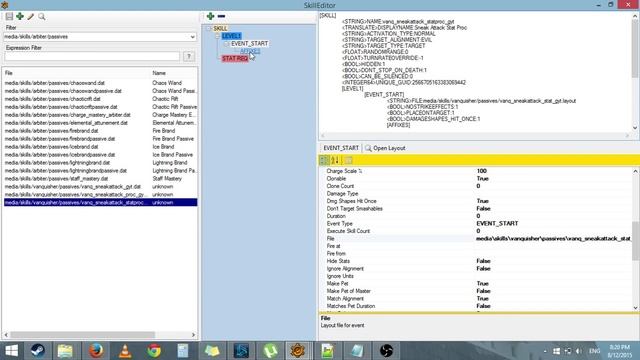Launch Google Chrome from the taskbar
This screenshot has height=360, width=640.
pyautogui.click(x=154, y=351)
